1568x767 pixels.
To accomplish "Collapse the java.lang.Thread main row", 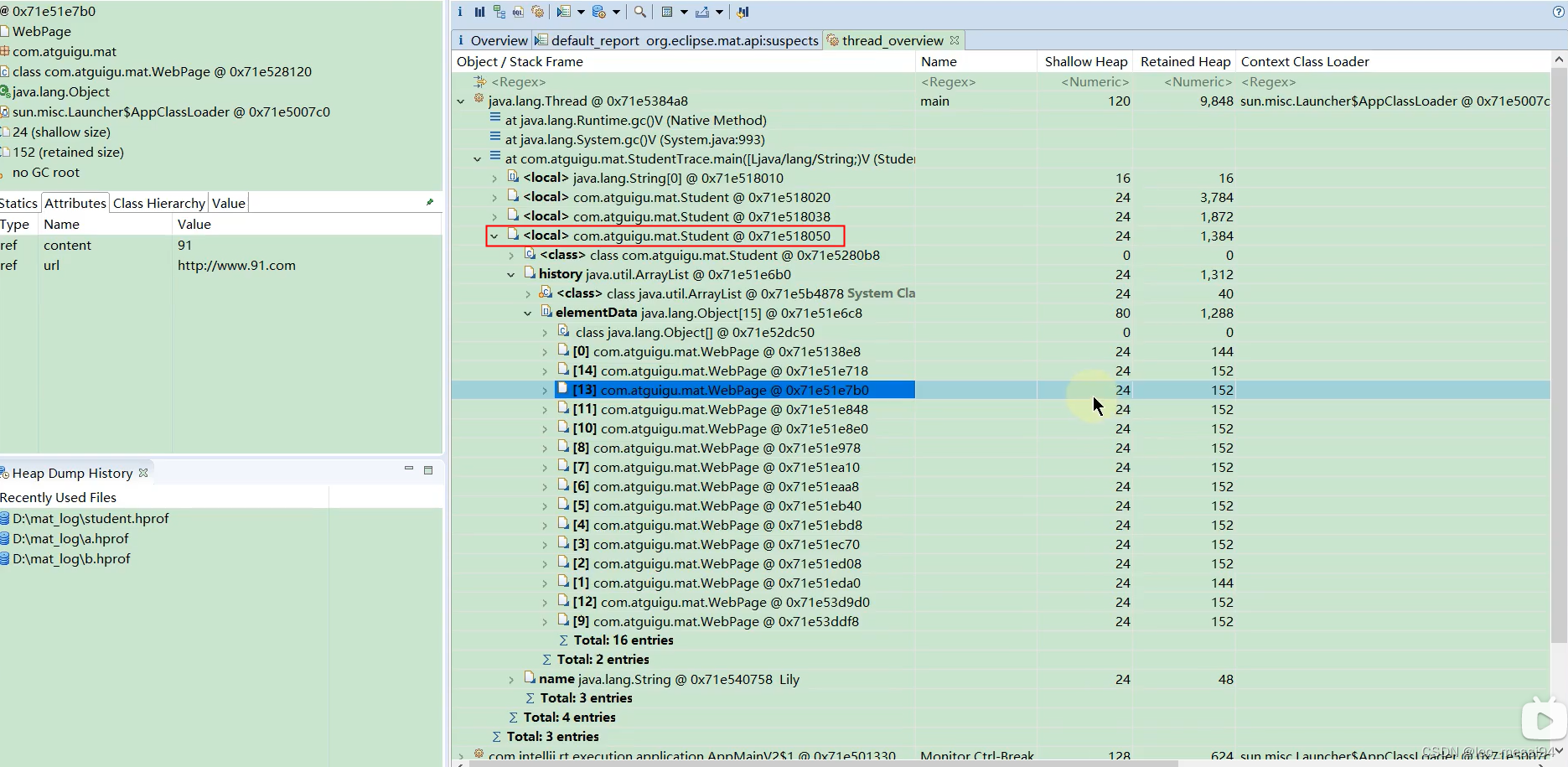I will coord(461,101).
